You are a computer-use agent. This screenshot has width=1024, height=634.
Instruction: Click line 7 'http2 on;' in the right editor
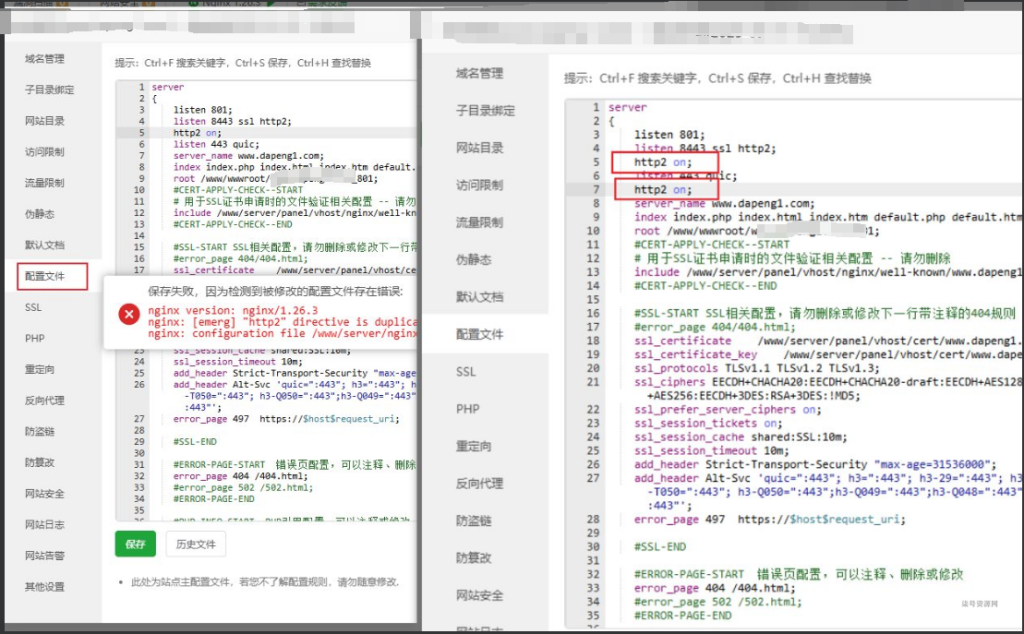(663, 189)
